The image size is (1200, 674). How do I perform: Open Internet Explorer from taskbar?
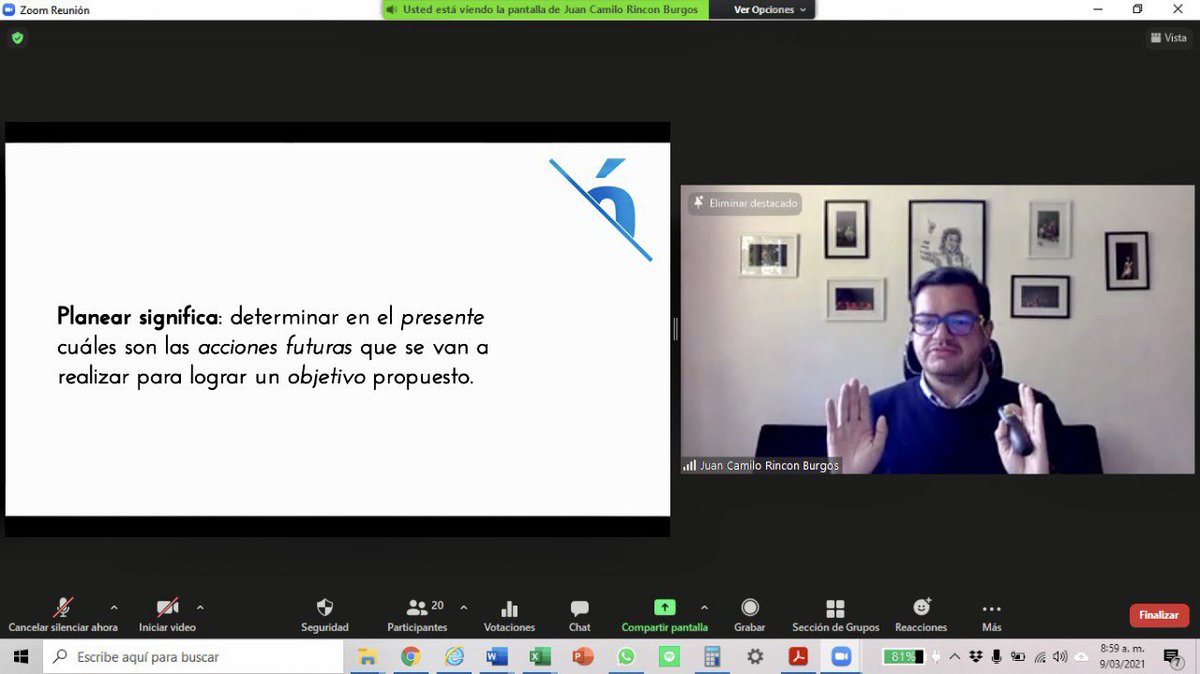coord(454,657)
